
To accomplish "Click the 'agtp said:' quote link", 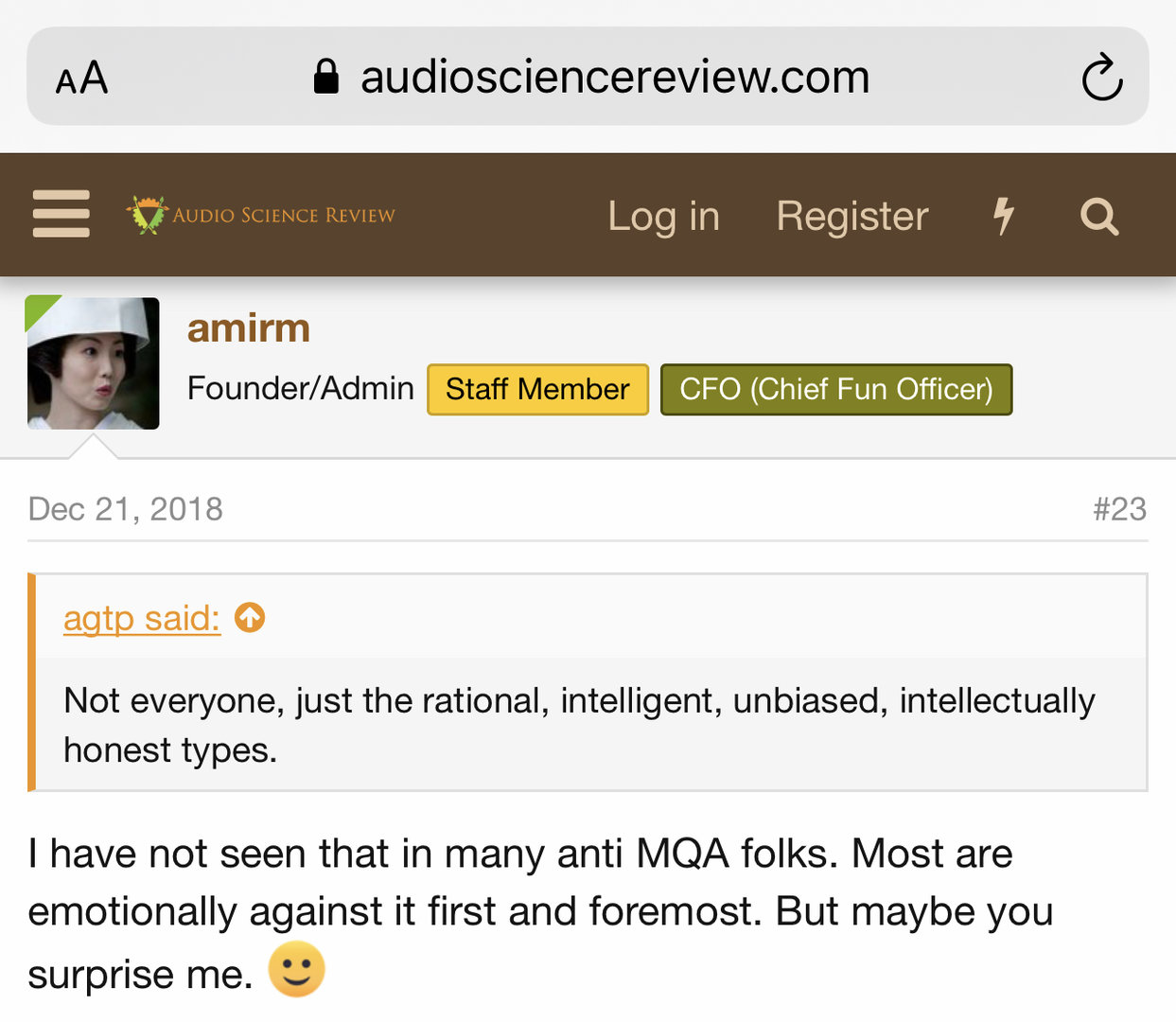I will pos(141,618).
